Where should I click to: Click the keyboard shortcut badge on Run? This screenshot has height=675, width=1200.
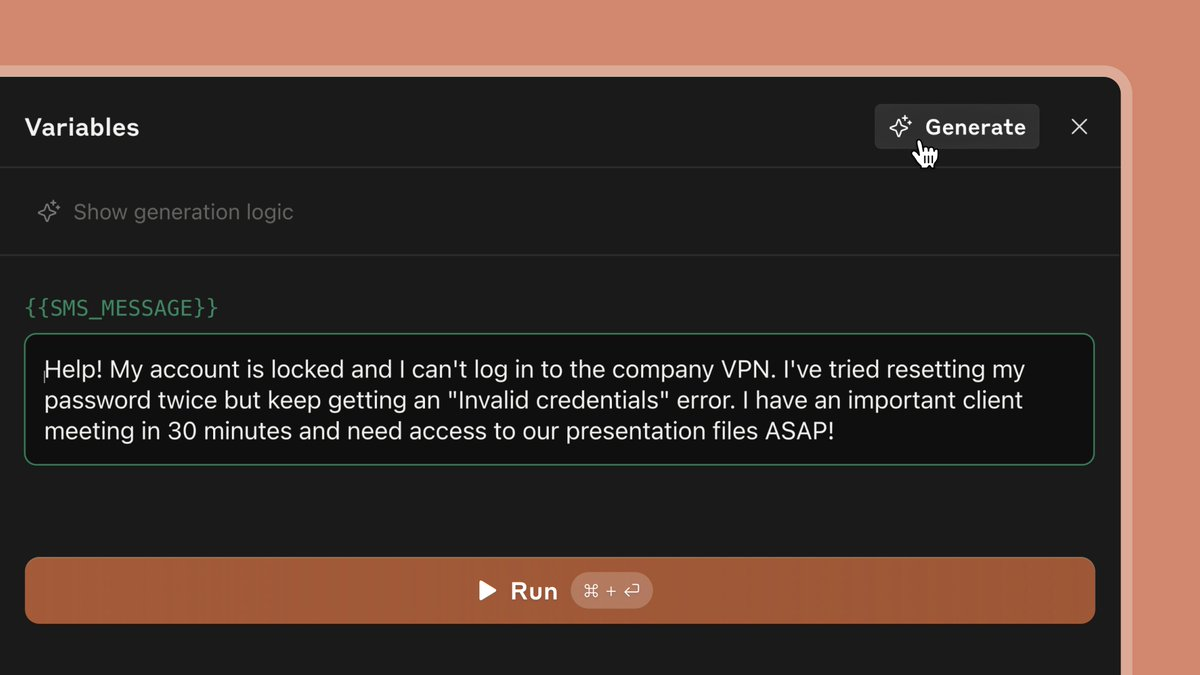coord(611,591)
